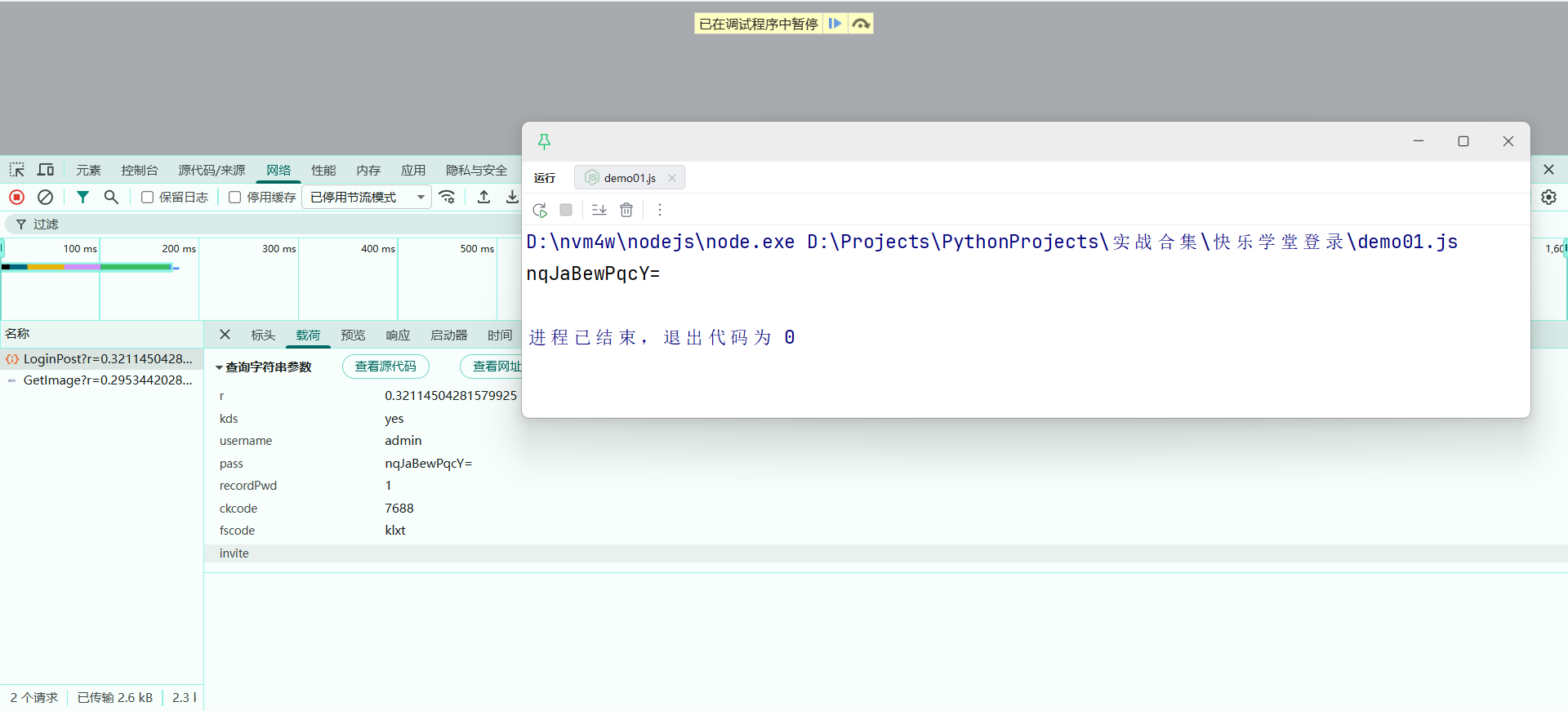Show the 响应 request tab
1568x711 pixels.
pyautogui.click(x=398, y=335)
